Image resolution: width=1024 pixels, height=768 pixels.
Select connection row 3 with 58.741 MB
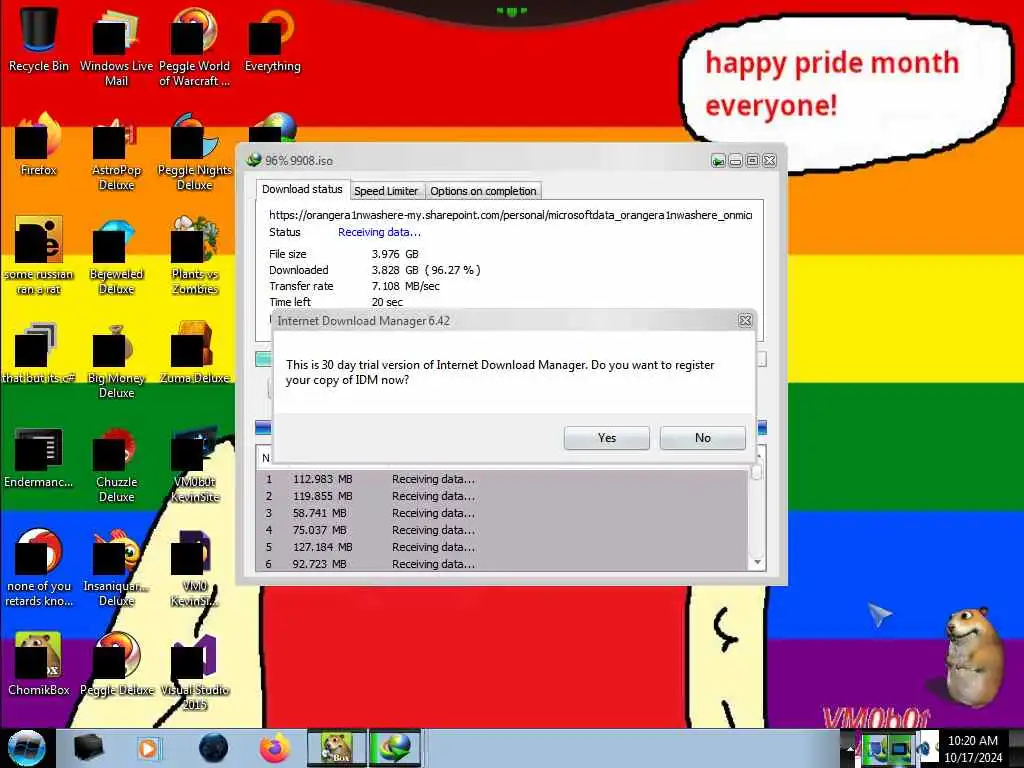pos(502,513)
